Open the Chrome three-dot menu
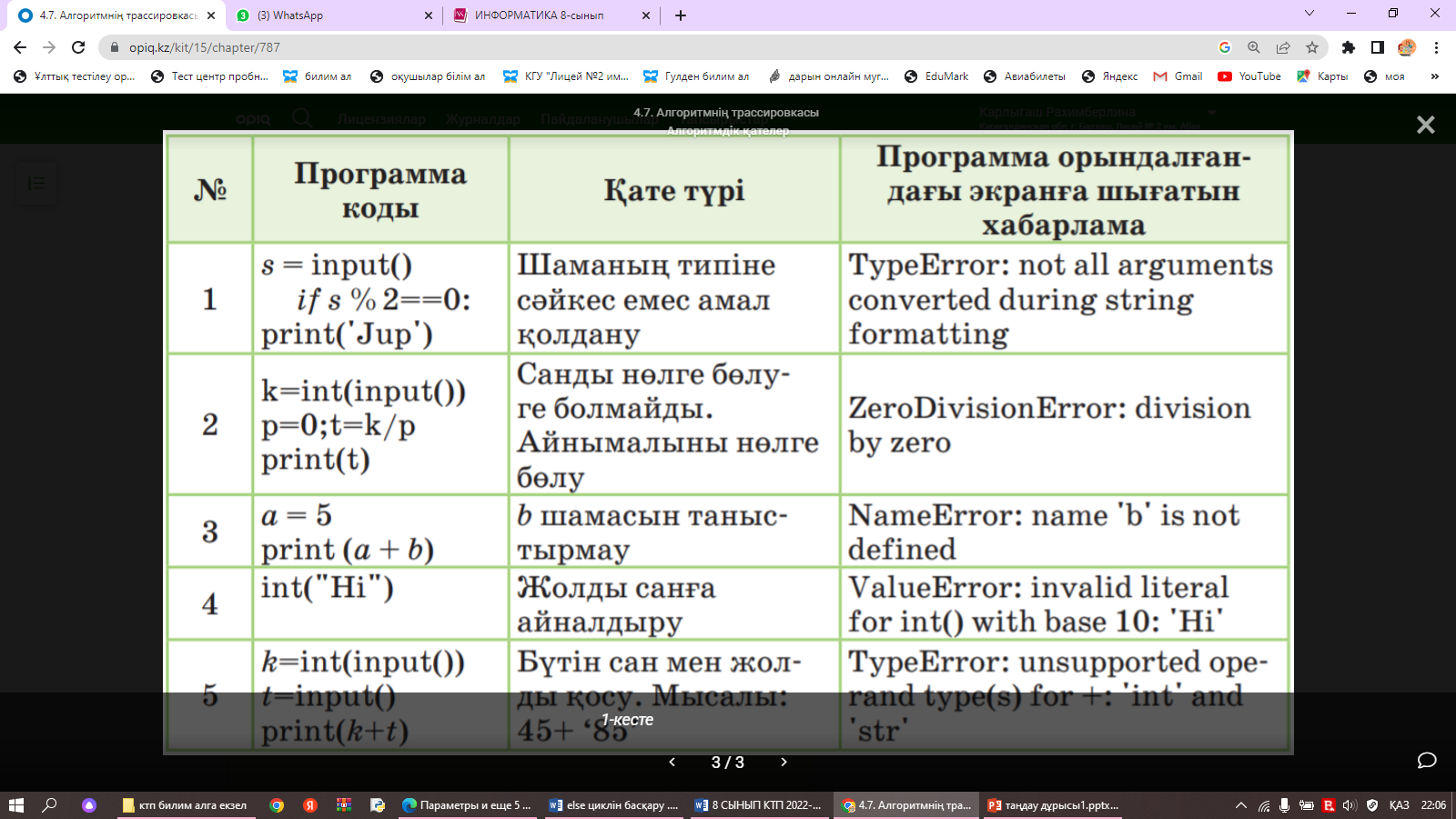This screenshot has height=819, width=1456. [1436, 47]
